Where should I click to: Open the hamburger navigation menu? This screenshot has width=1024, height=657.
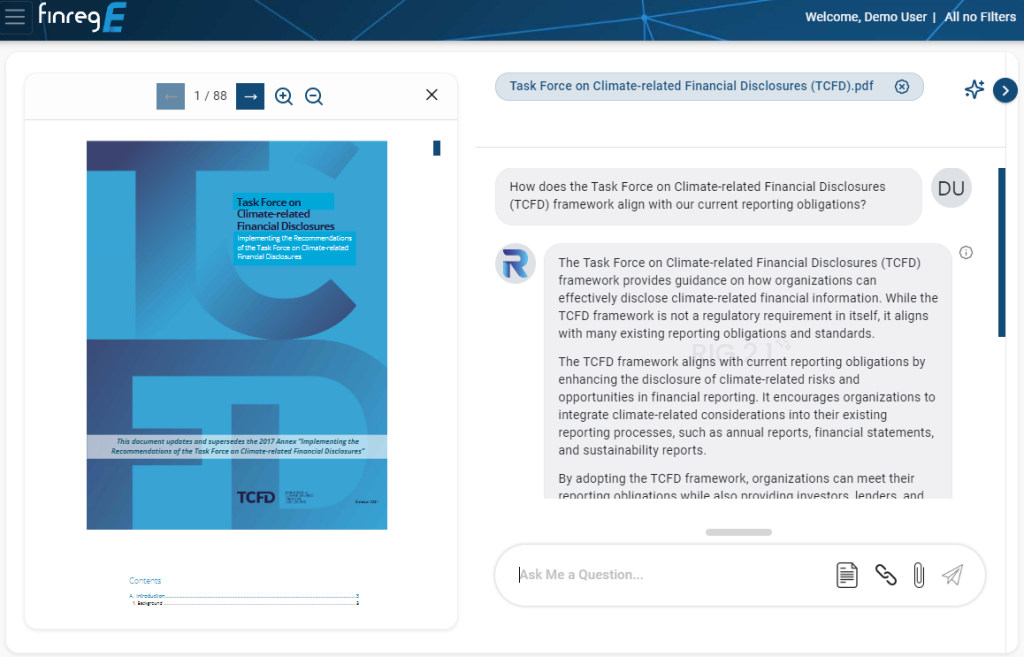pos(15,17)
